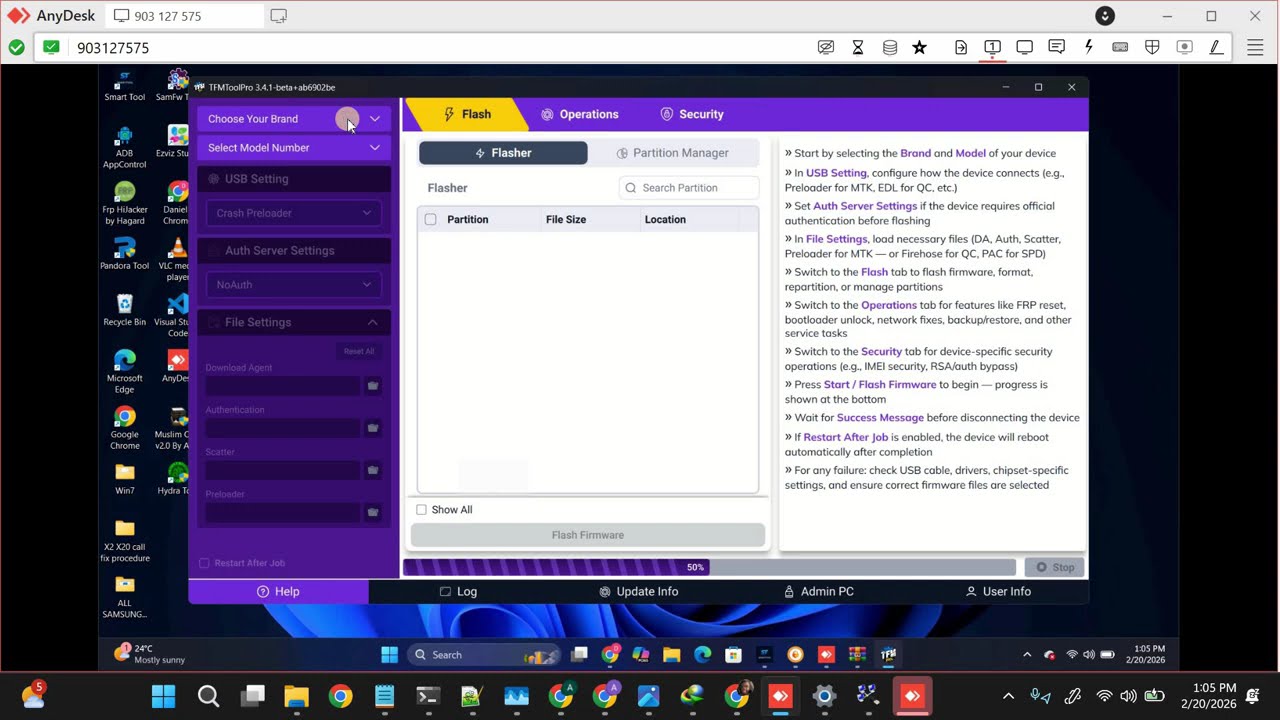Open the AnyDesk lightning actions icon

(1089, 47)
